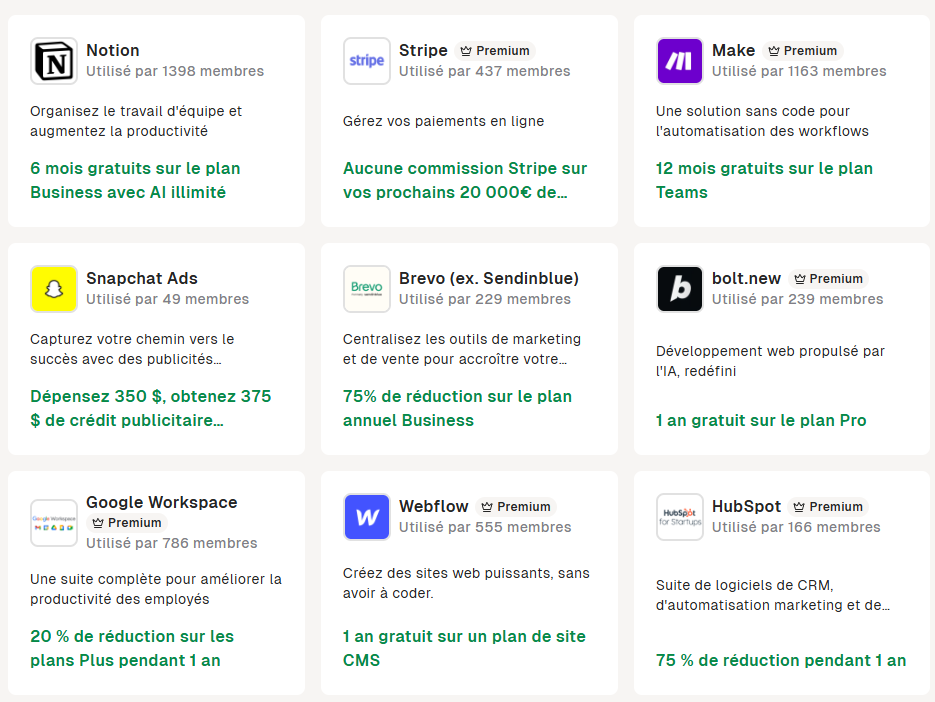This screenshot has width=935, height=702.
Task: Open the Brevo (ex. Sendinblue) title
Action: (489, 278)
